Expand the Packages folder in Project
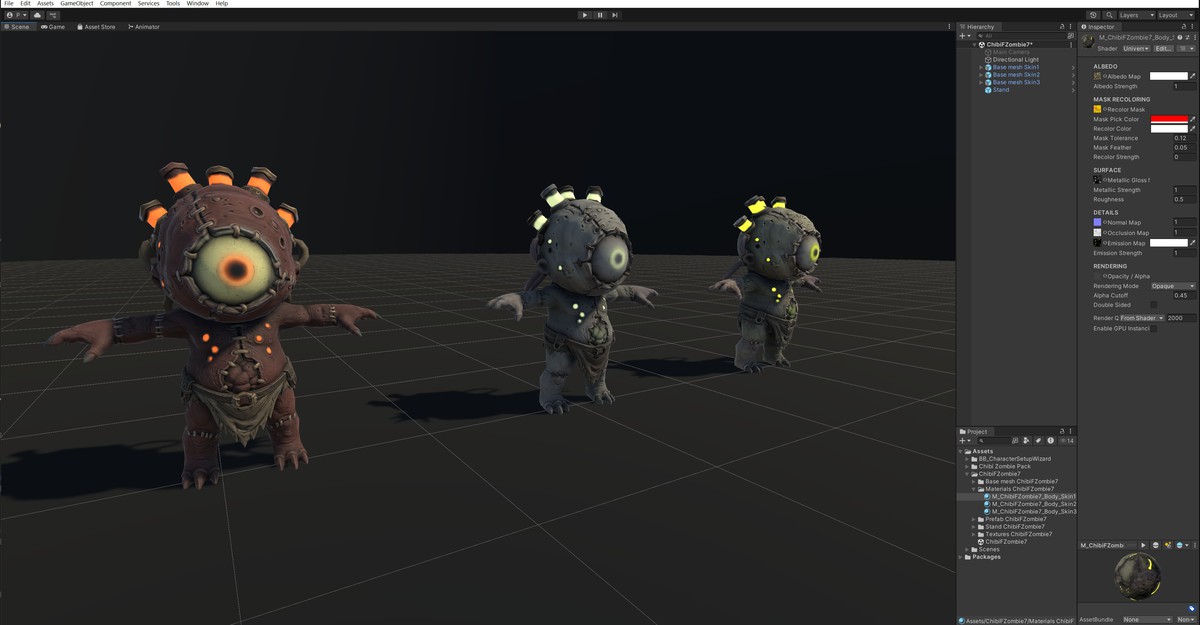Image resolution: width=1200 pixels, height=625 pixels. tap(962, 557)
